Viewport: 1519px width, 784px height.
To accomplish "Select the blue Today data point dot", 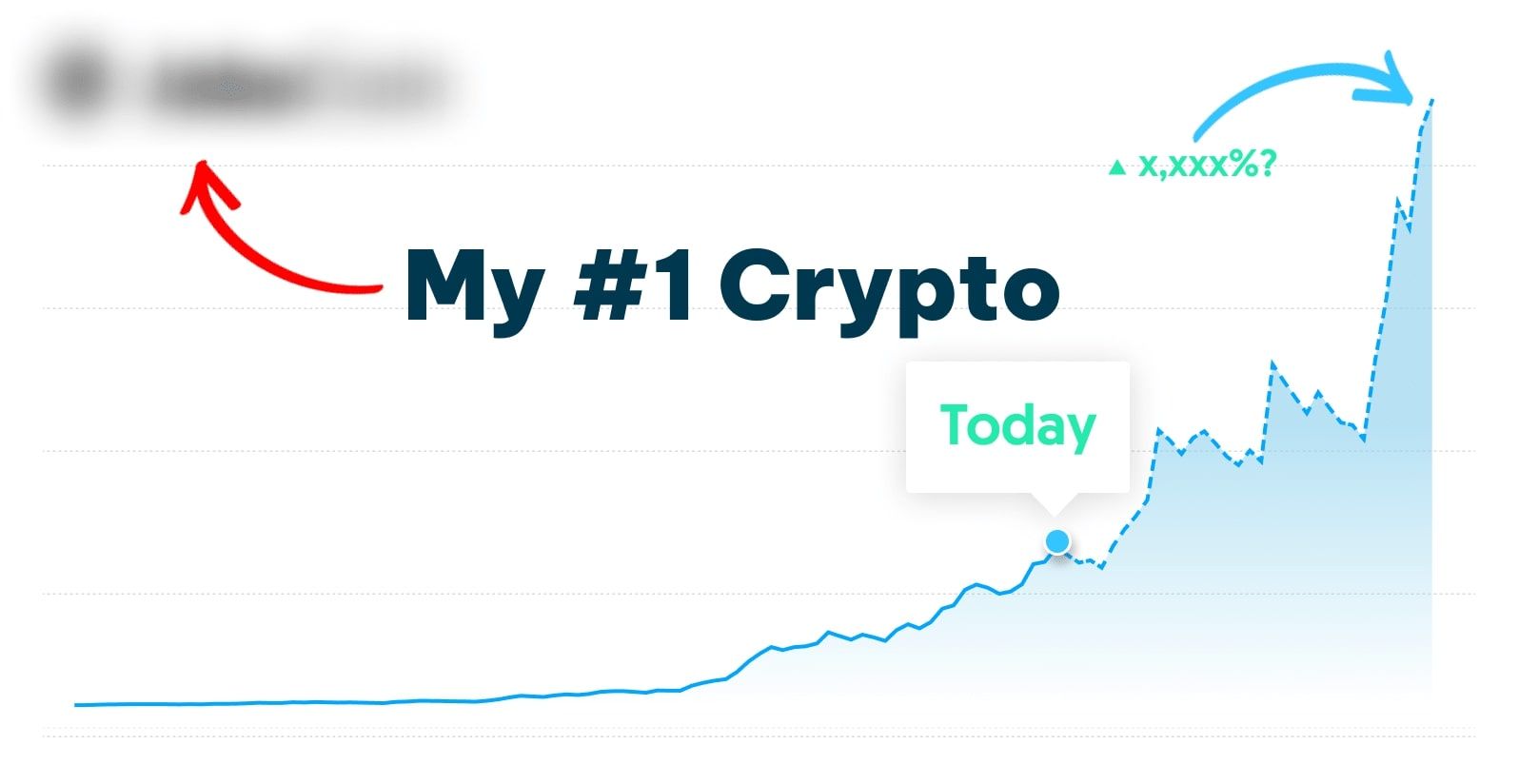I will [1057, 541].
